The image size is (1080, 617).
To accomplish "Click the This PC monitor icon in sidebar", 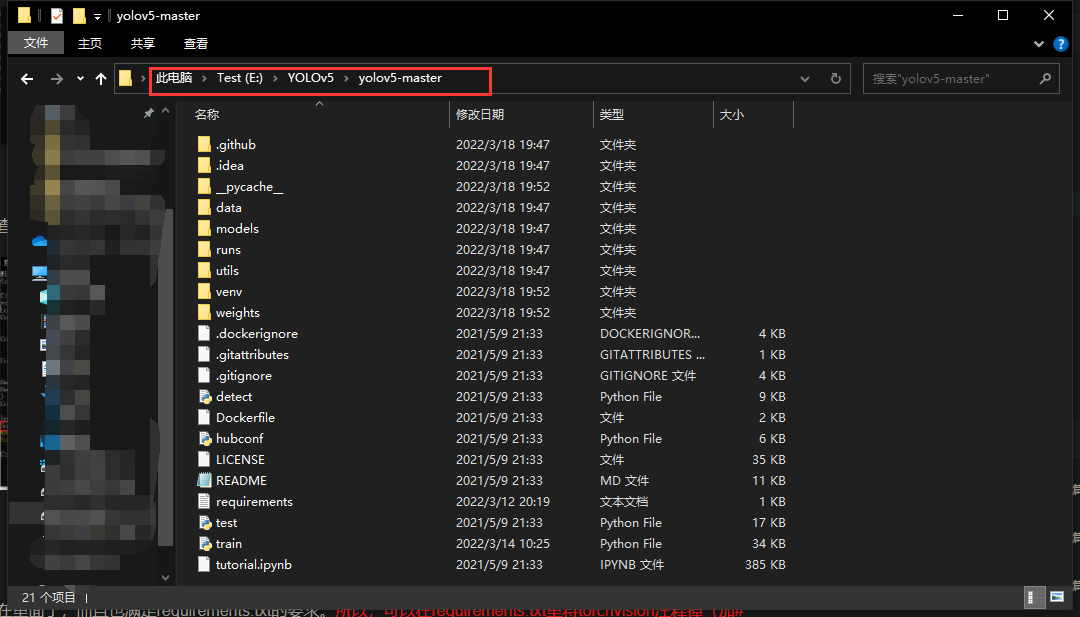I will (x=39, y=273).
